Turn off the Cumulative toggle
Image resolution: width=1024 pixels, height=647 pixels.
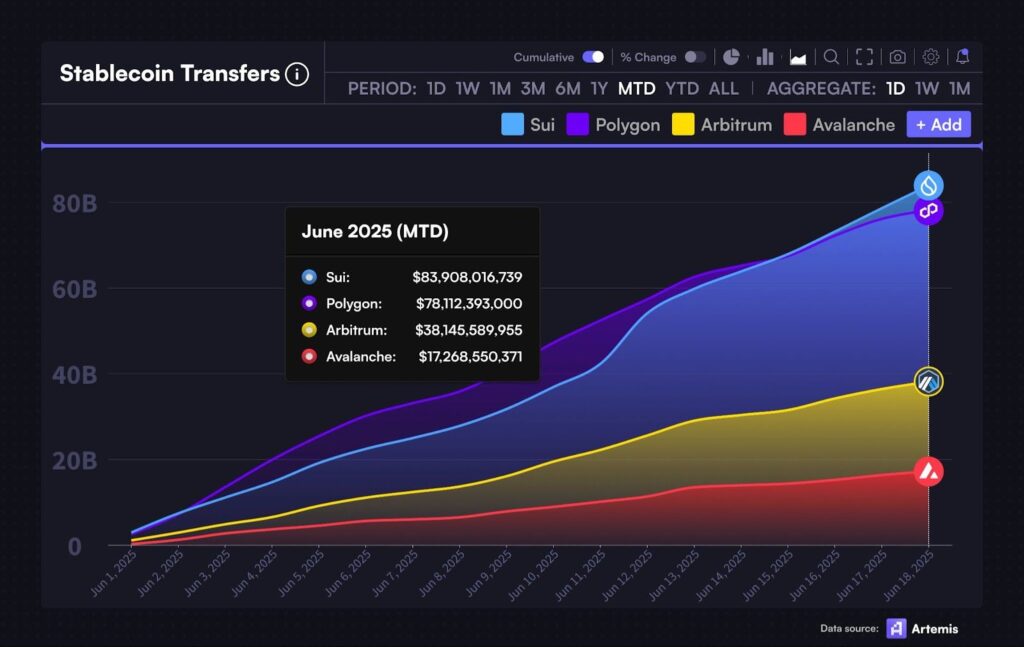(593, 57)
